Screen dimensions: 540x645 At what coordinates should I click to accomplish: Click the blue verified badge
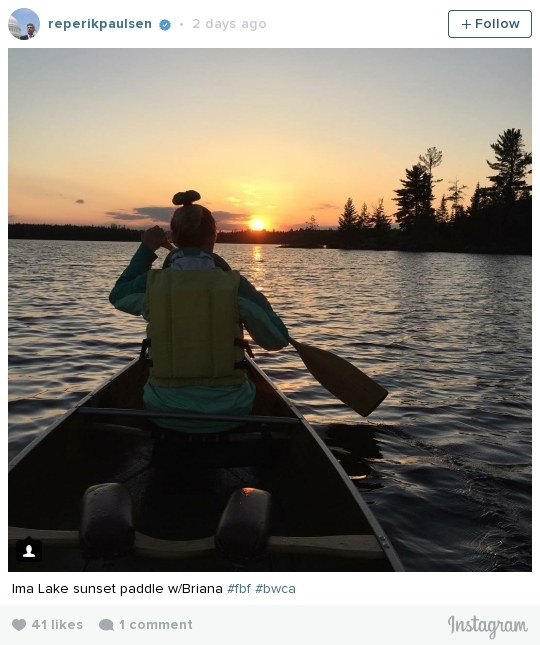[165, 25]
